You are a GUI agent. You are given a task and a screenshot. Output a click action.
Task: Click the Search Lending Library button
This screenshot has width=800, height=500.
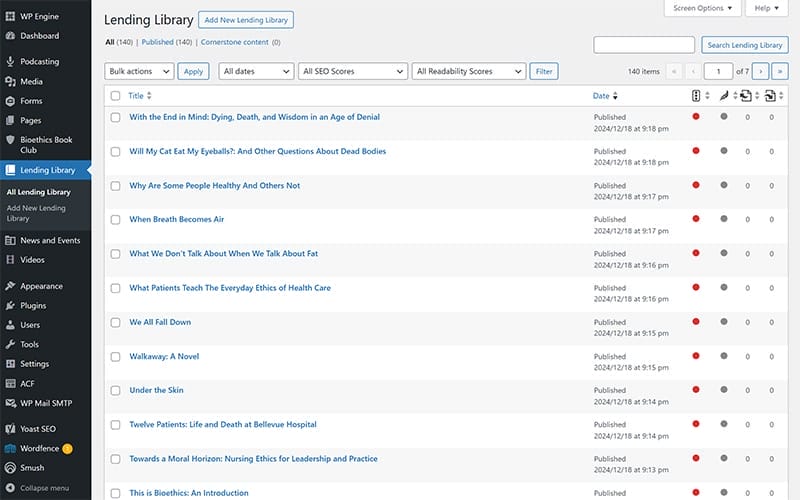click(x=745, y=45)
